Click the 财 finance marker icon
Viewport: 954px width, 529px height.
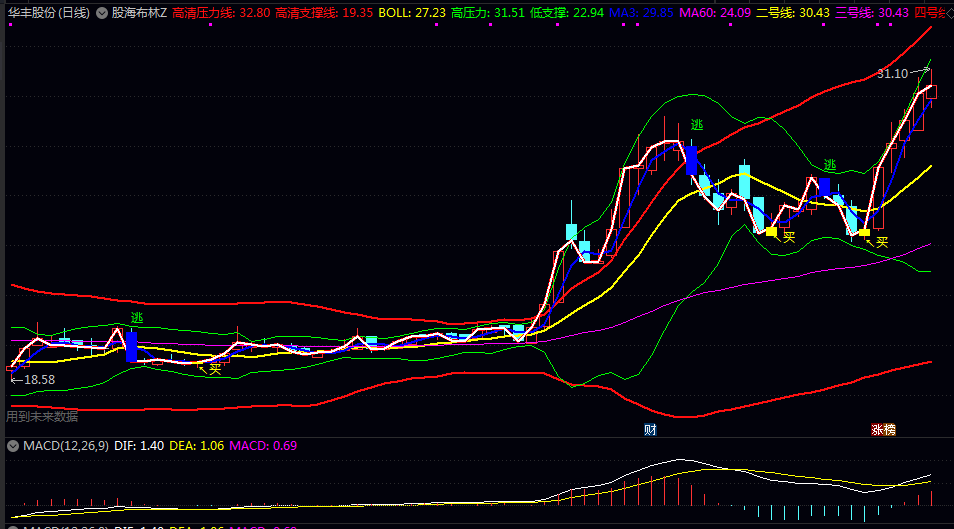pos(650,429)
